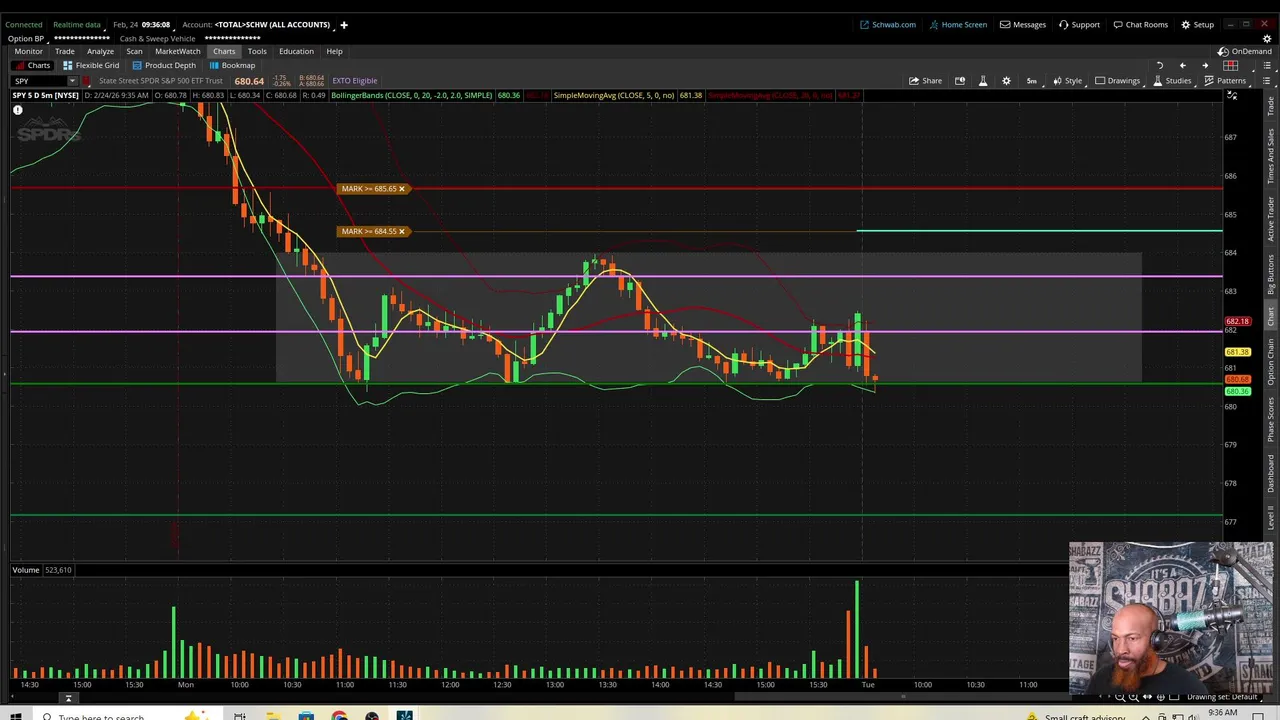Open Support headset link
The width and height of the screenshot is (1280, 720).
click(1079, 24)
